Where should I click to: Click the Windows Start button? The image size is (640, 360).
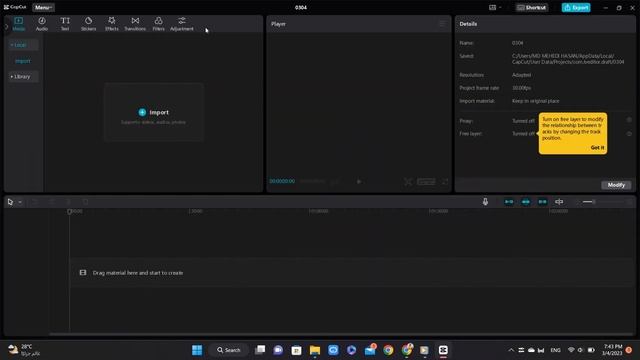[x=197, y=350]
